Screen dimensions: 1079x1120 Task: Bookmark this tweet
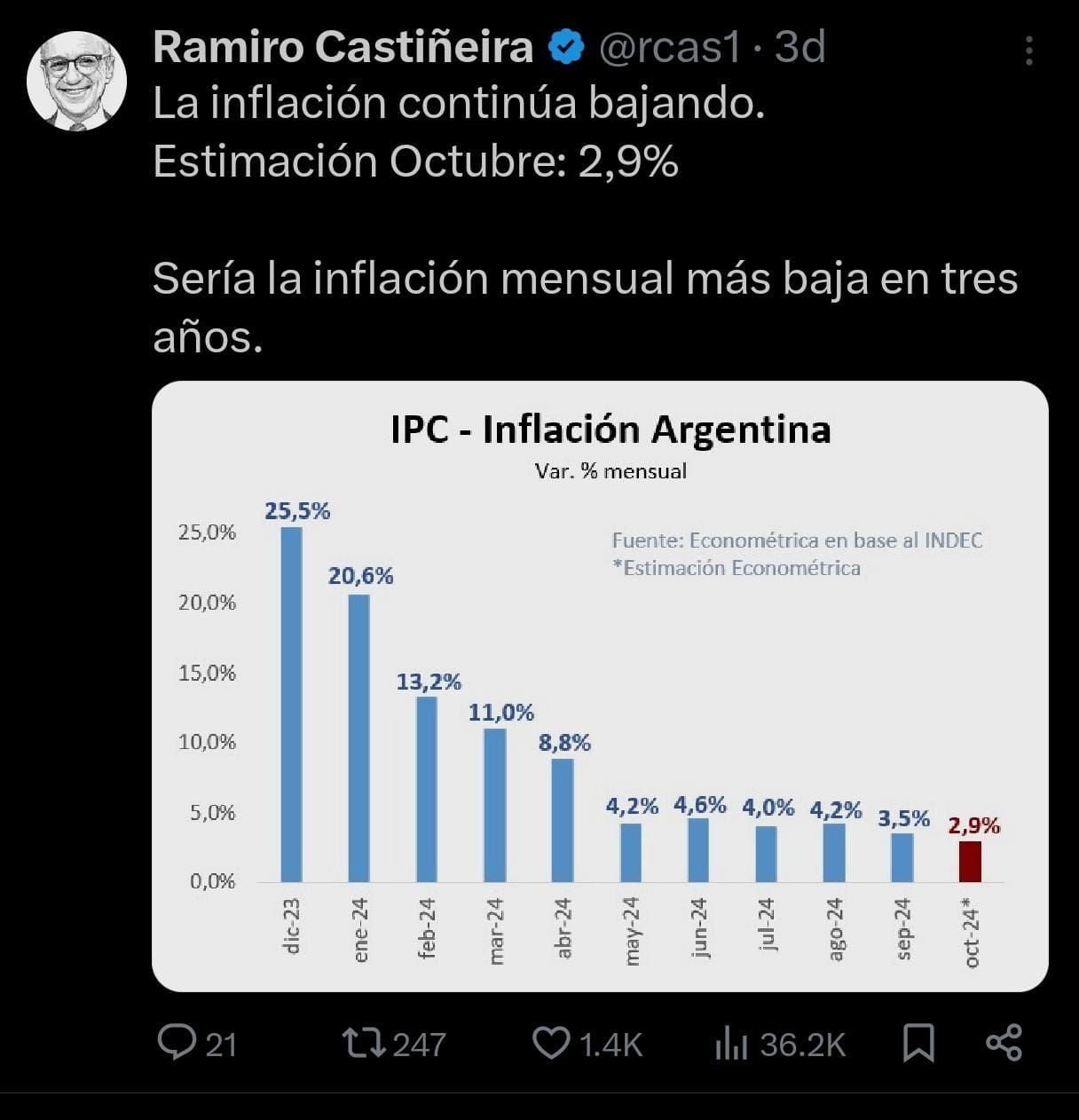918,1043
